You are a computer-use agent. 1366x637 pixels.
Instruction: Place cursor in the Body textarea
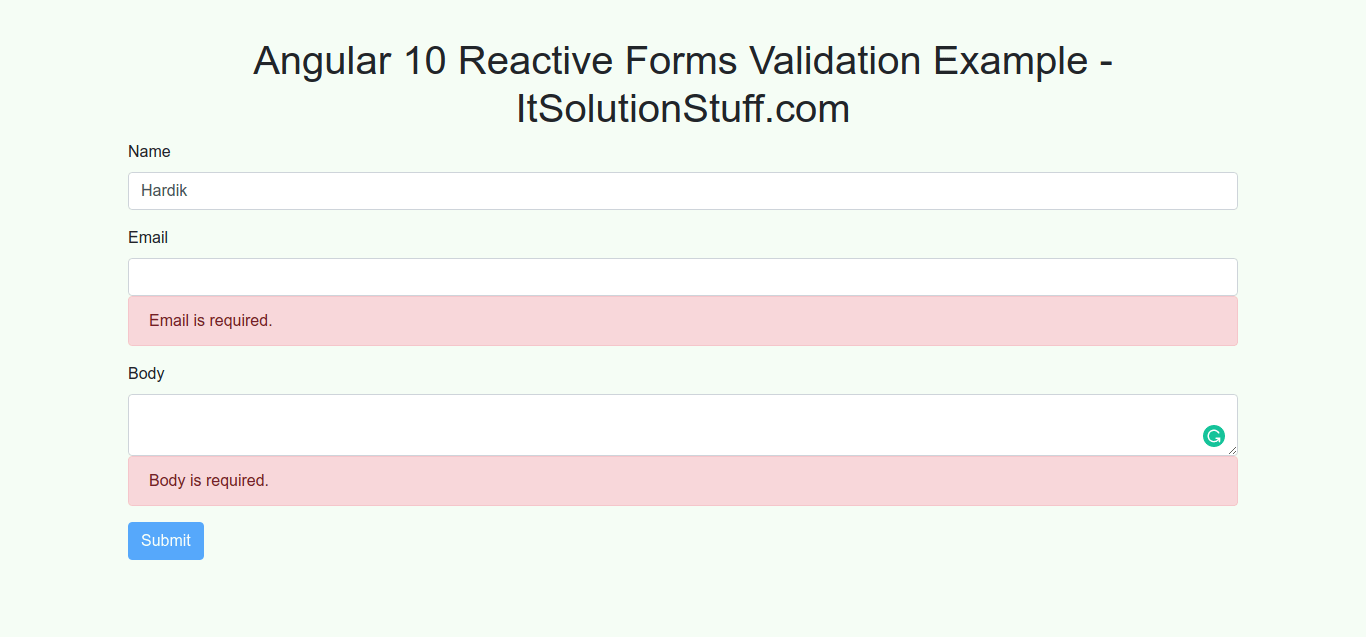(x=660, y=425)
